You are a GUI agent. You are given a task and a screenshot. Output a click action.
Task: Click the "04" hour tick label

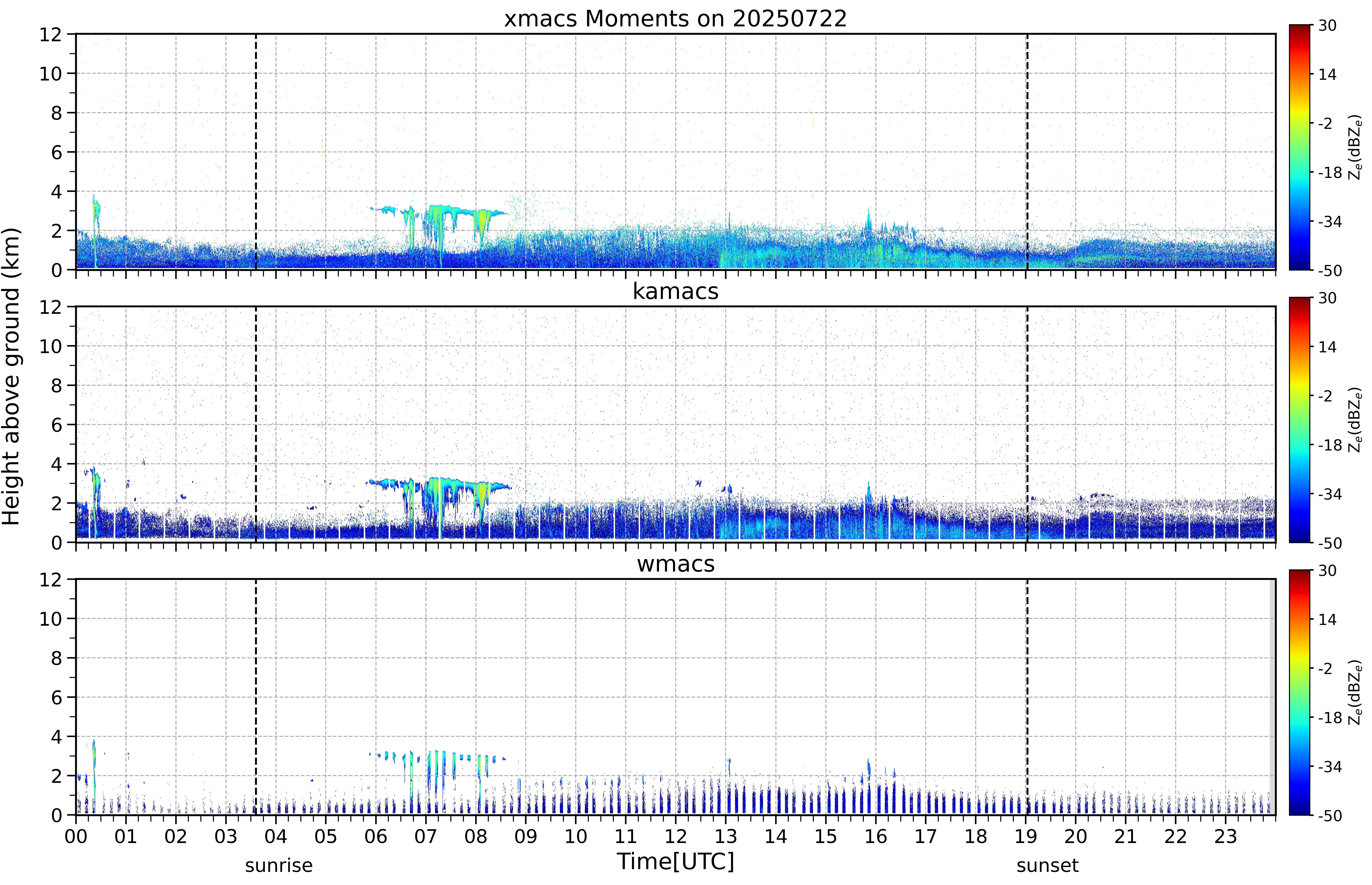276,837
